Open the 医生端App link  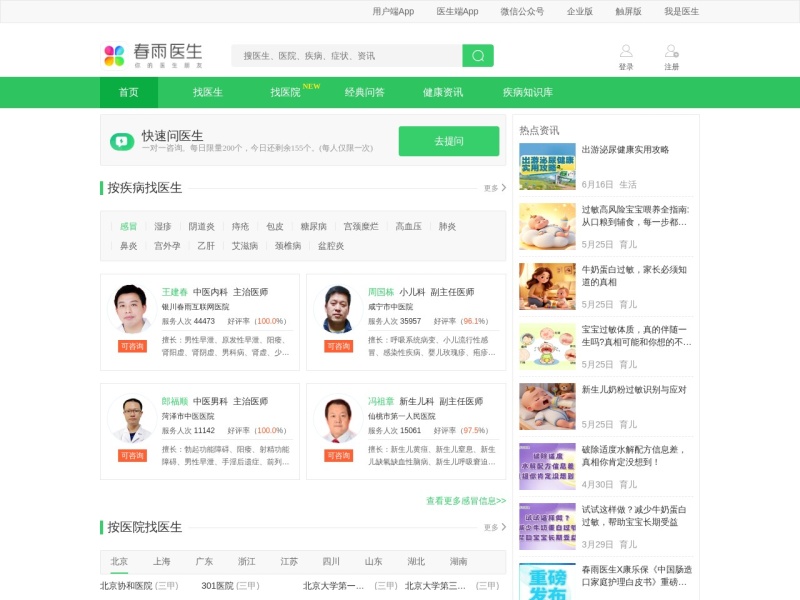[x=457, y=11]
